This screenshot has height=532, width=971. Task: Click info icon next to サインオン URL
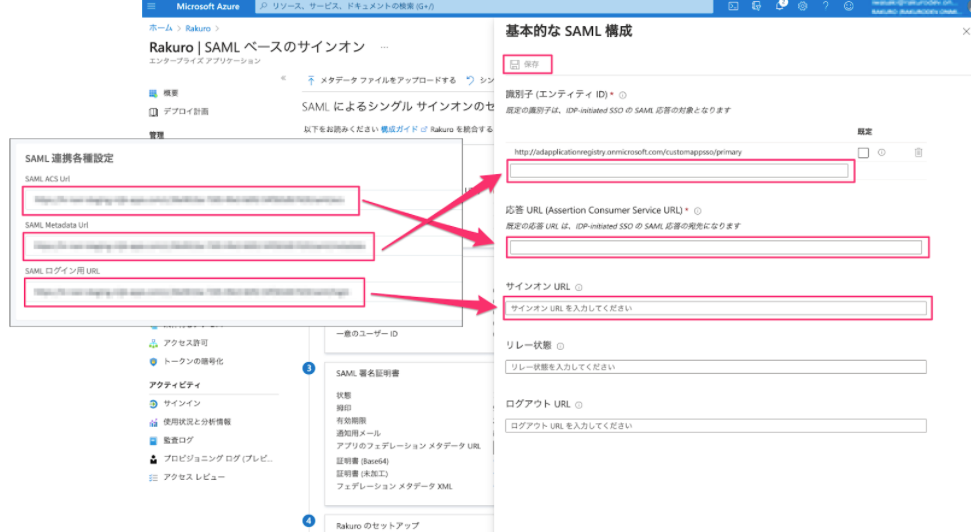click(579, 287)
